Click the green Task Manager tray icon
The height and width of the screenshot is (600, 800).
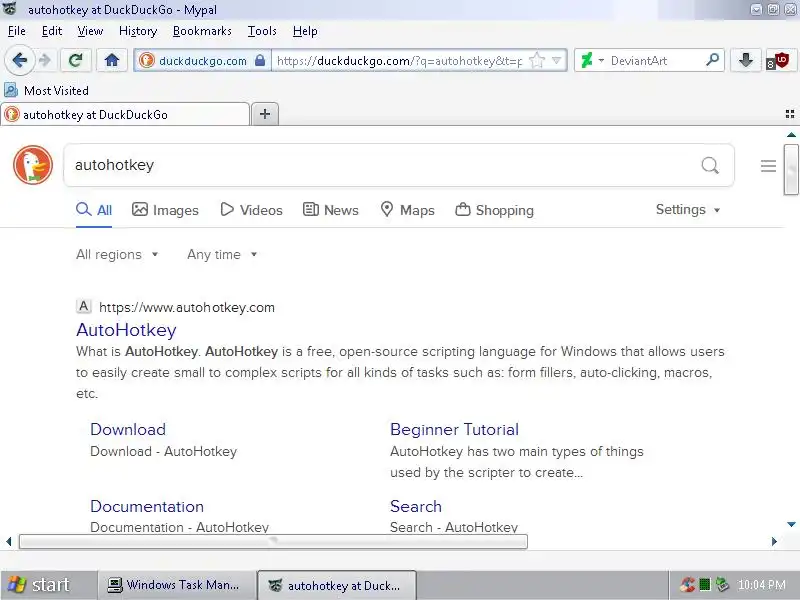pos(705,584)
